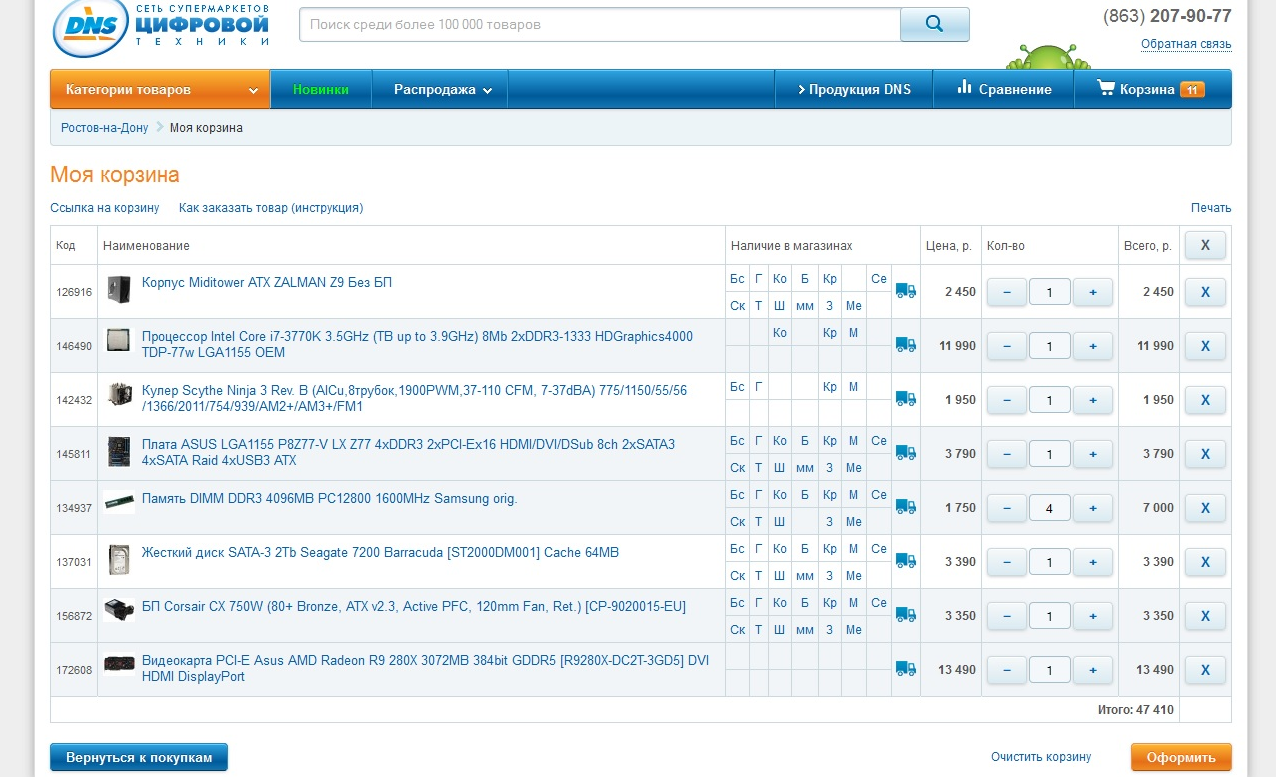This screenshot has width=1276, height=777.
Task: Remove Samsung DDR3 memory with X button
Action: [1205, 508]
